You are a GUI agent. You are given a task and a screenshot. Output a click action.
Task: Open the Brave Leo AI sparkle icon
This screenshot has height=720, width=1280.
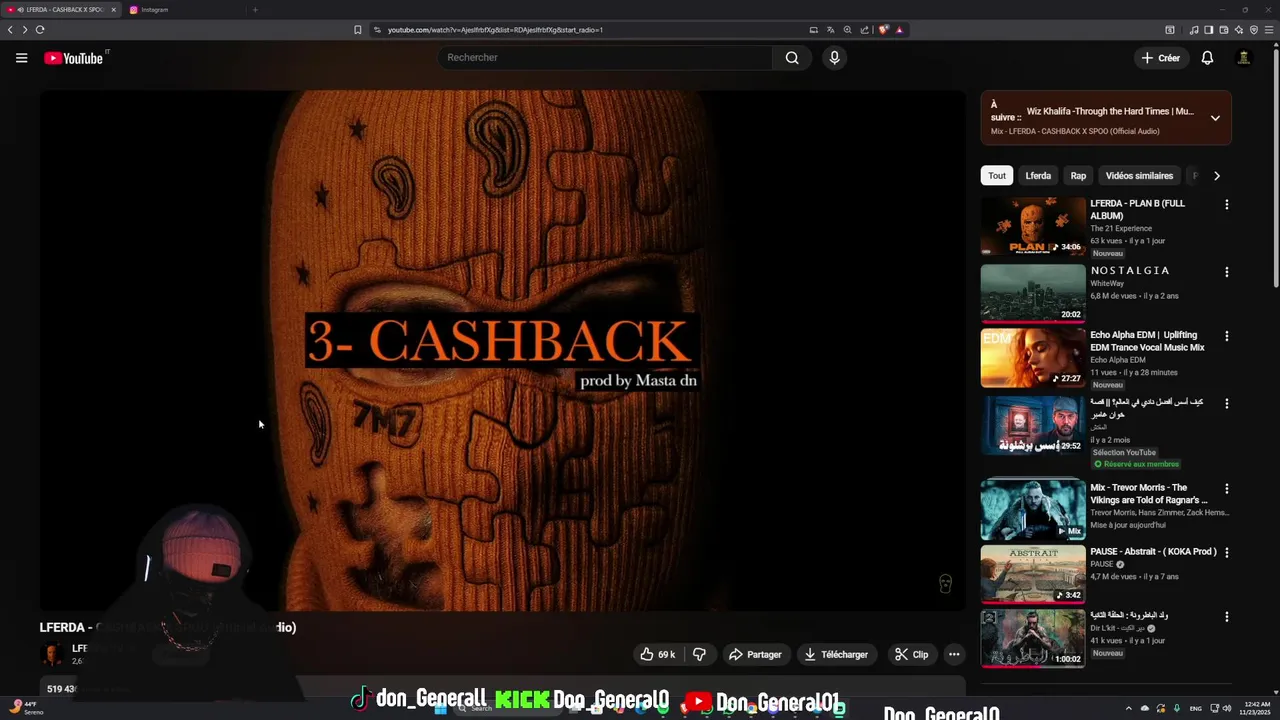tap(1239, 30)
